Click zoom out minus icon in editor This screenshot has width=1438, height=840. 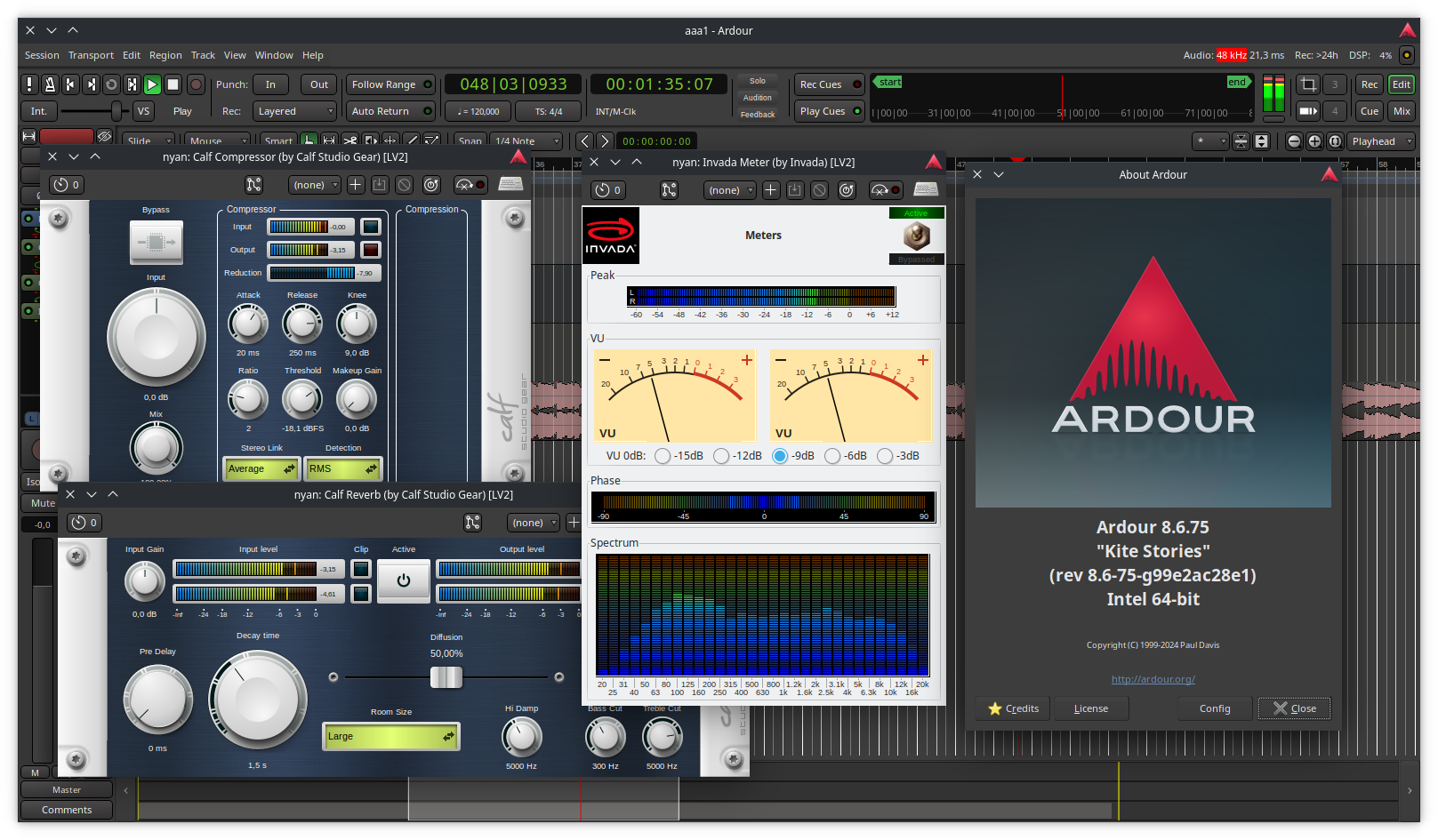pyautogui.click(x=1294, y=141)
